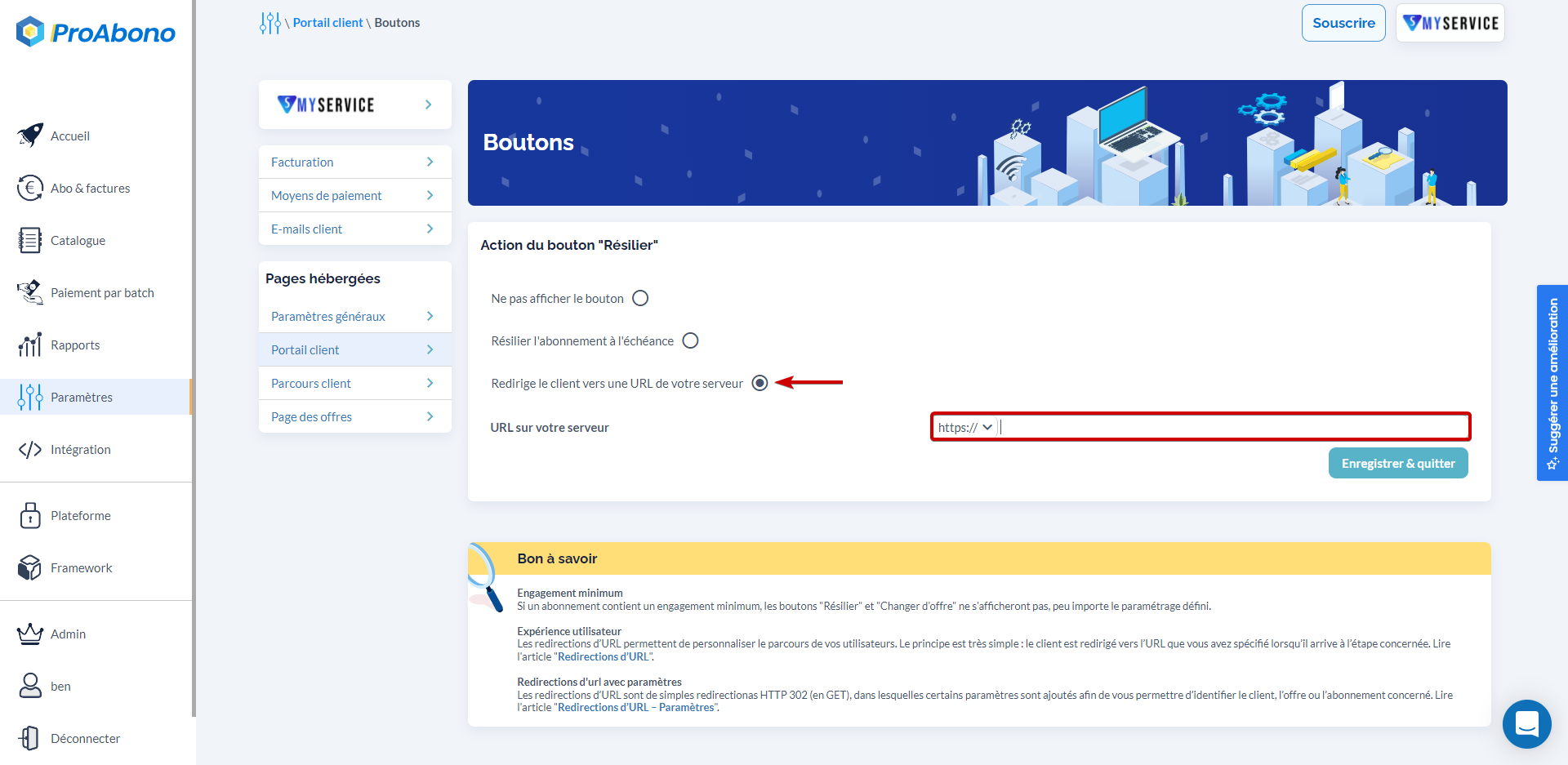Expand the E-mails client chevron
Screen dimensions: 1568x765
[430, 229]
